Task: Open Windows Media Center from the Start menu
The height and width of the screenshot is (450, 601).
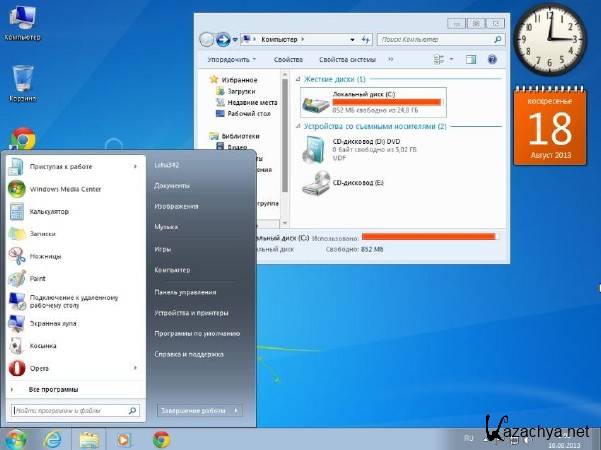Action: tap(76, 189)
